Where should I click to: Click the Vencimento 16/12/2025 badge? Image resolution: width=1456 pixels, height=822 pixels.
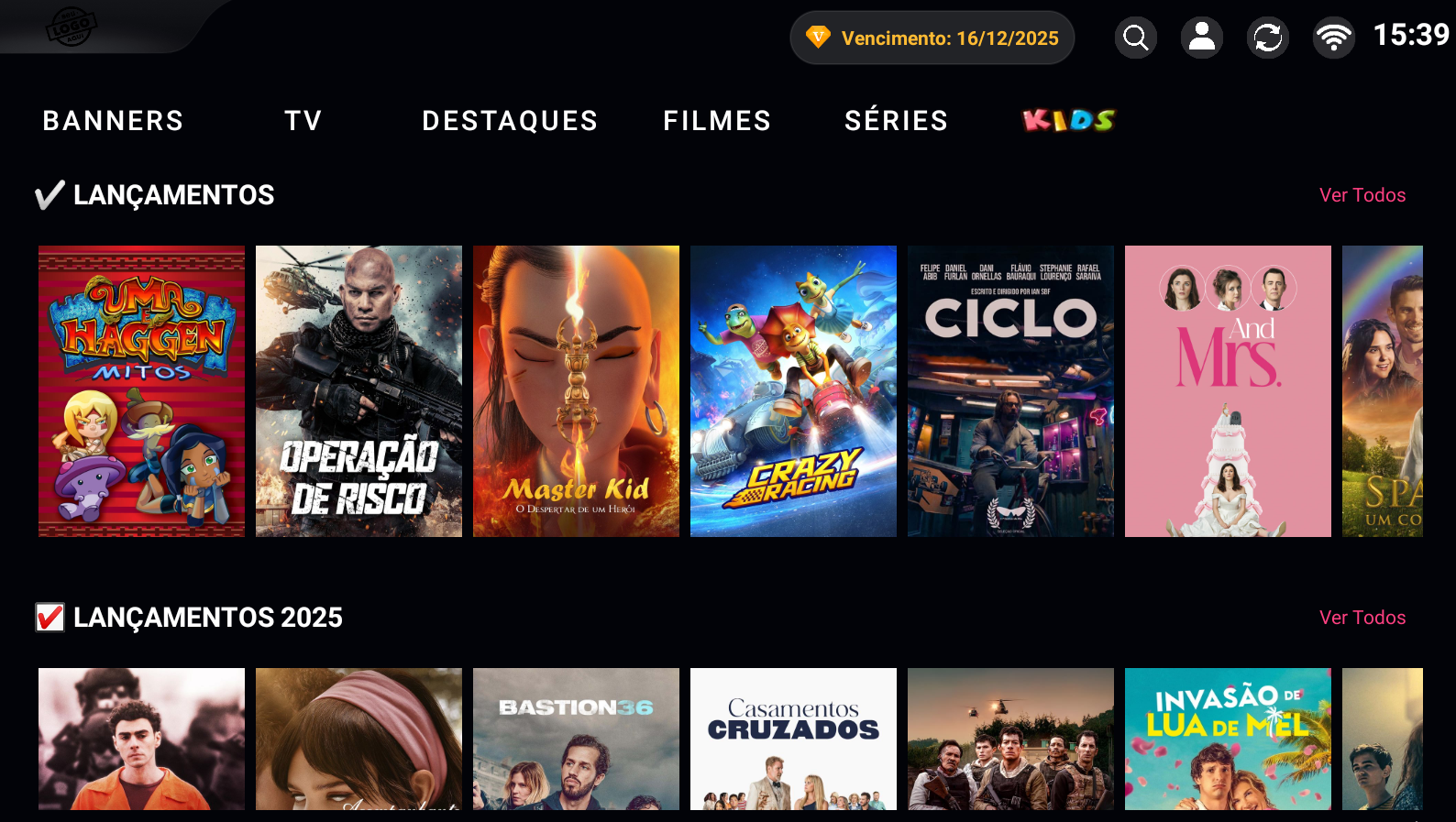[x=932, y=38]
